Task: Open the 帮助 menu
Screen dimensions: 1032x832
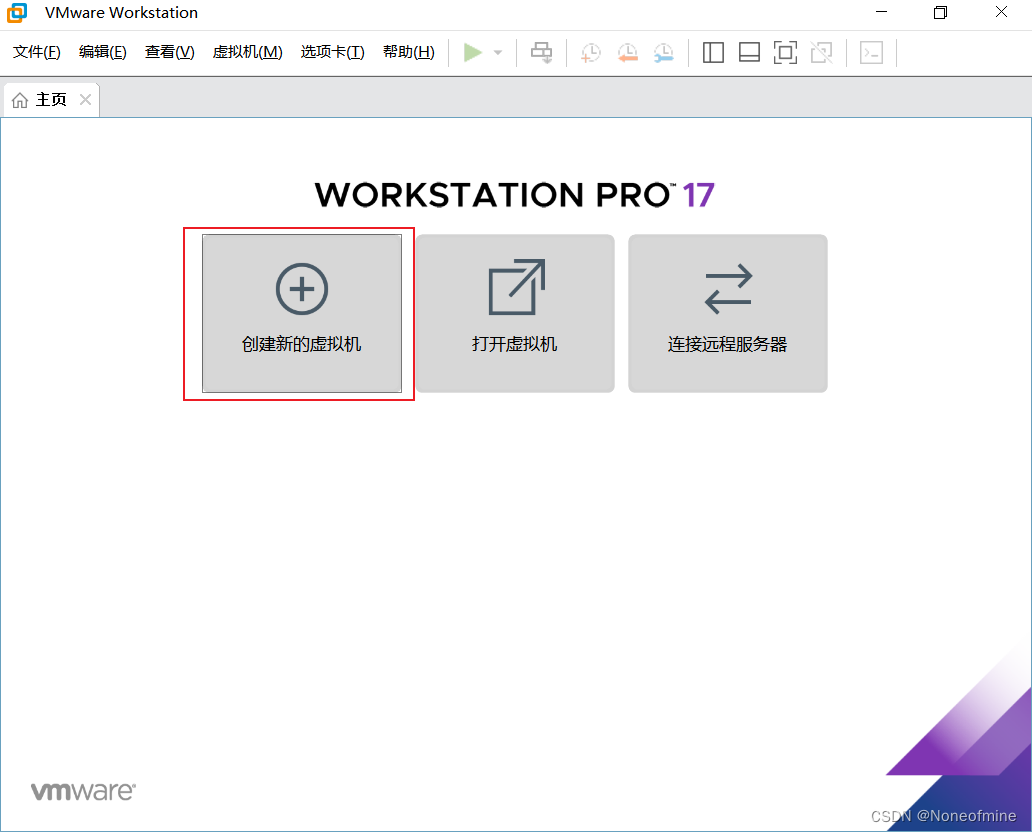Action: coord(408,51)
